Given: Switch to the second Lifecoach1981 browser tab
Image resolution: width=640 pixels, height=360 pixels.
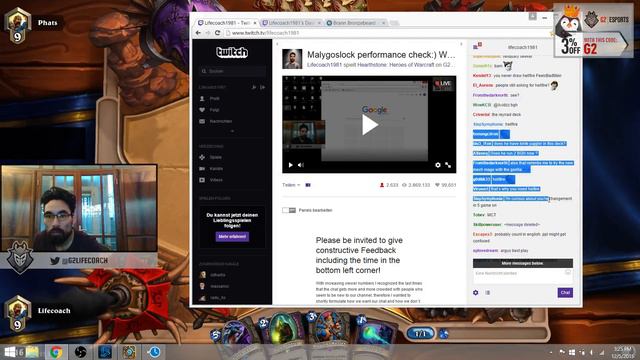Looking at the screenshot, I should click(291, 23).
